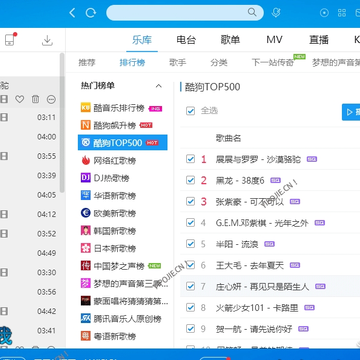Click the orange N icon for 酷狗飙升榜
Image resolution: width=360 pixels, height=360 pixels.
point(86,125)
